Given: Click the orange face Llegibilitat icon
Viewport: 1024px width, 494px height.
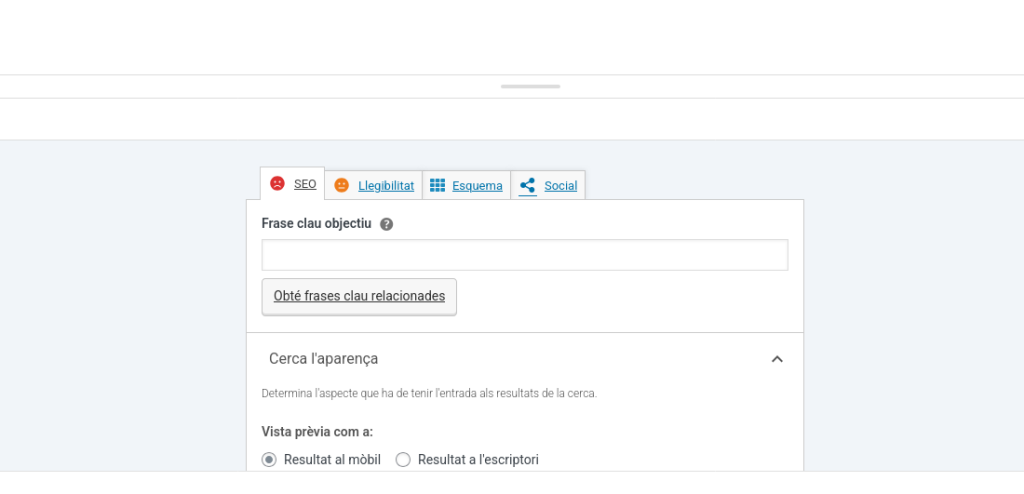Looking at the screenshot, I should (342, 185).
